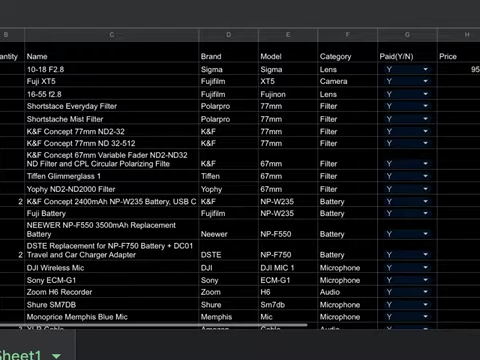480x360 pixels.
Task: Select 'Shortstache Mist Filter' cell
Action: click(112, 119)
